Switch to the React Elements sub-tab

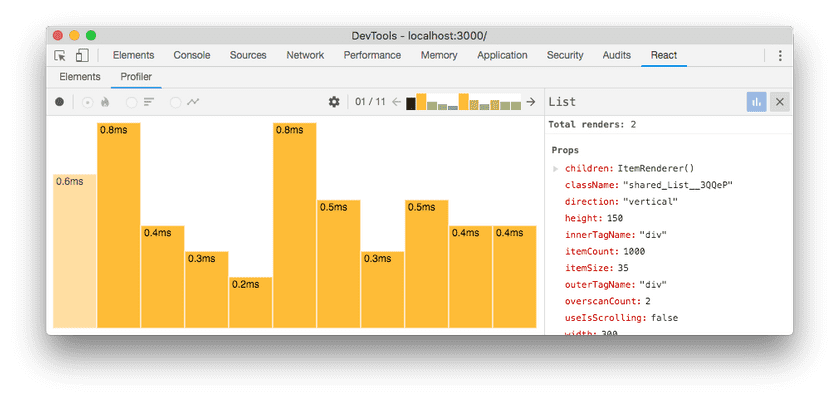[80, 77]
